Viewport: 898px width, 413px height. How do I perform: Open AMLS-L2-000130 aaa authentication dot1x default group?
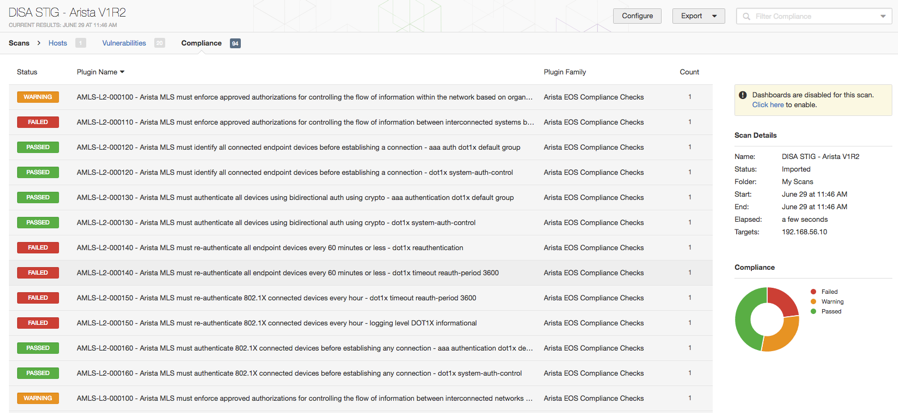(x=295, y=198)
